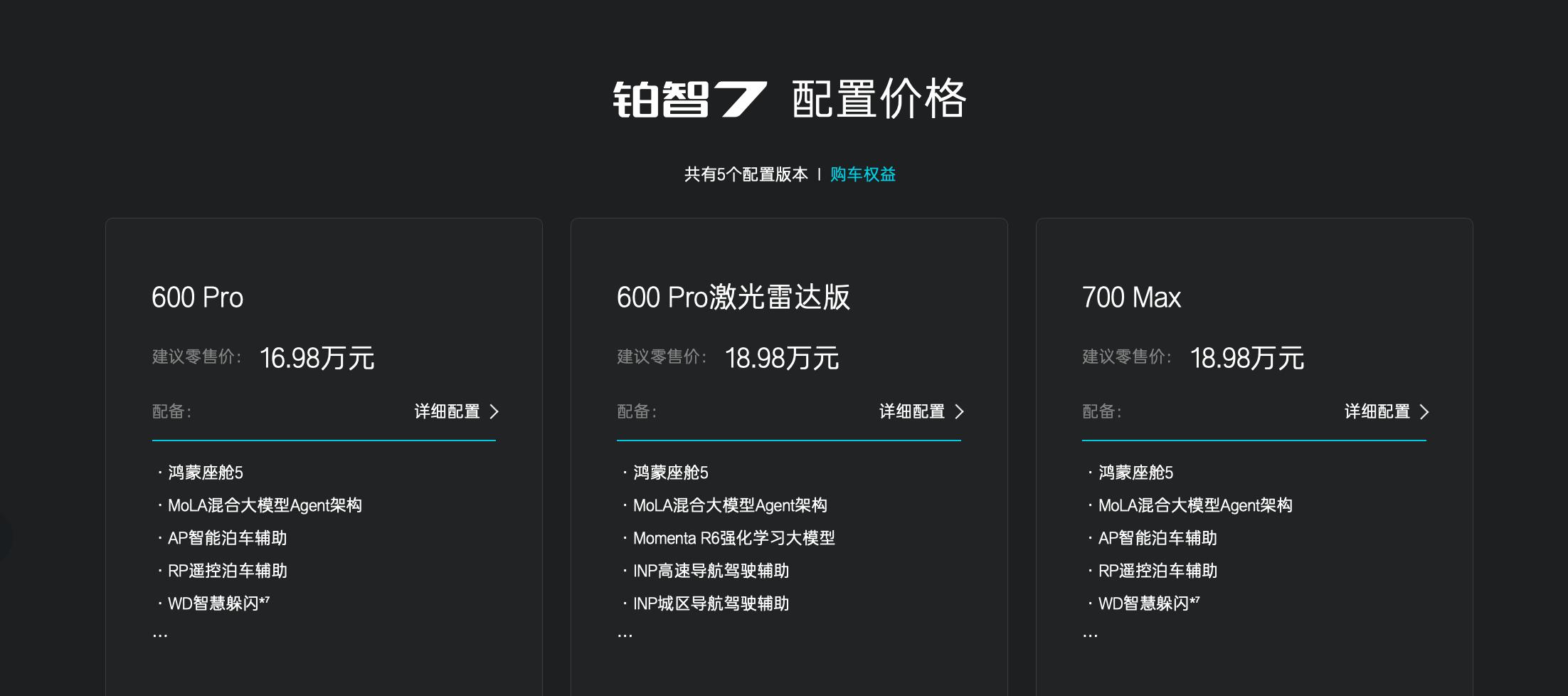Click the 建议零售价 label on 700 Max card

click(x=1128, y=357)
